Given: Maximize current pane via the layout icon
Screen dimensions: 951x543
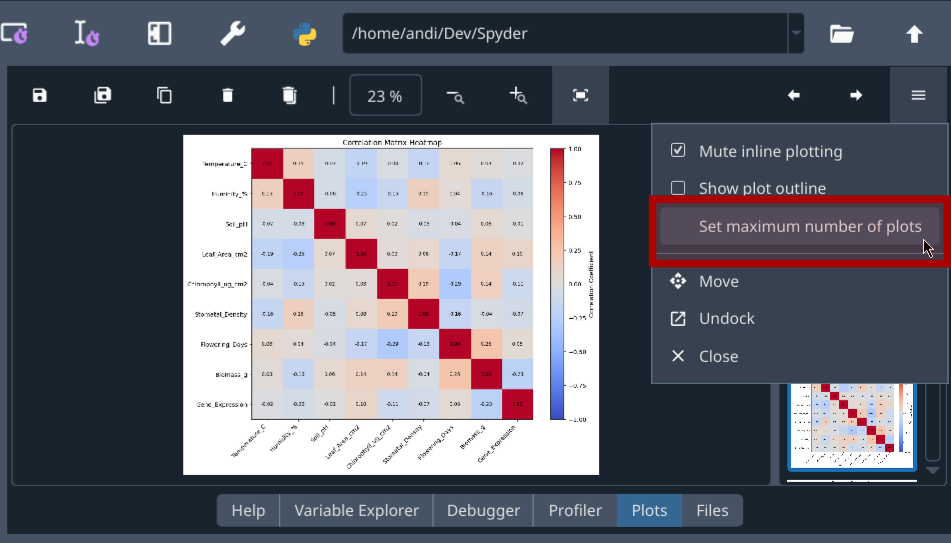Looking at the screenshot, I should (160, 33).
